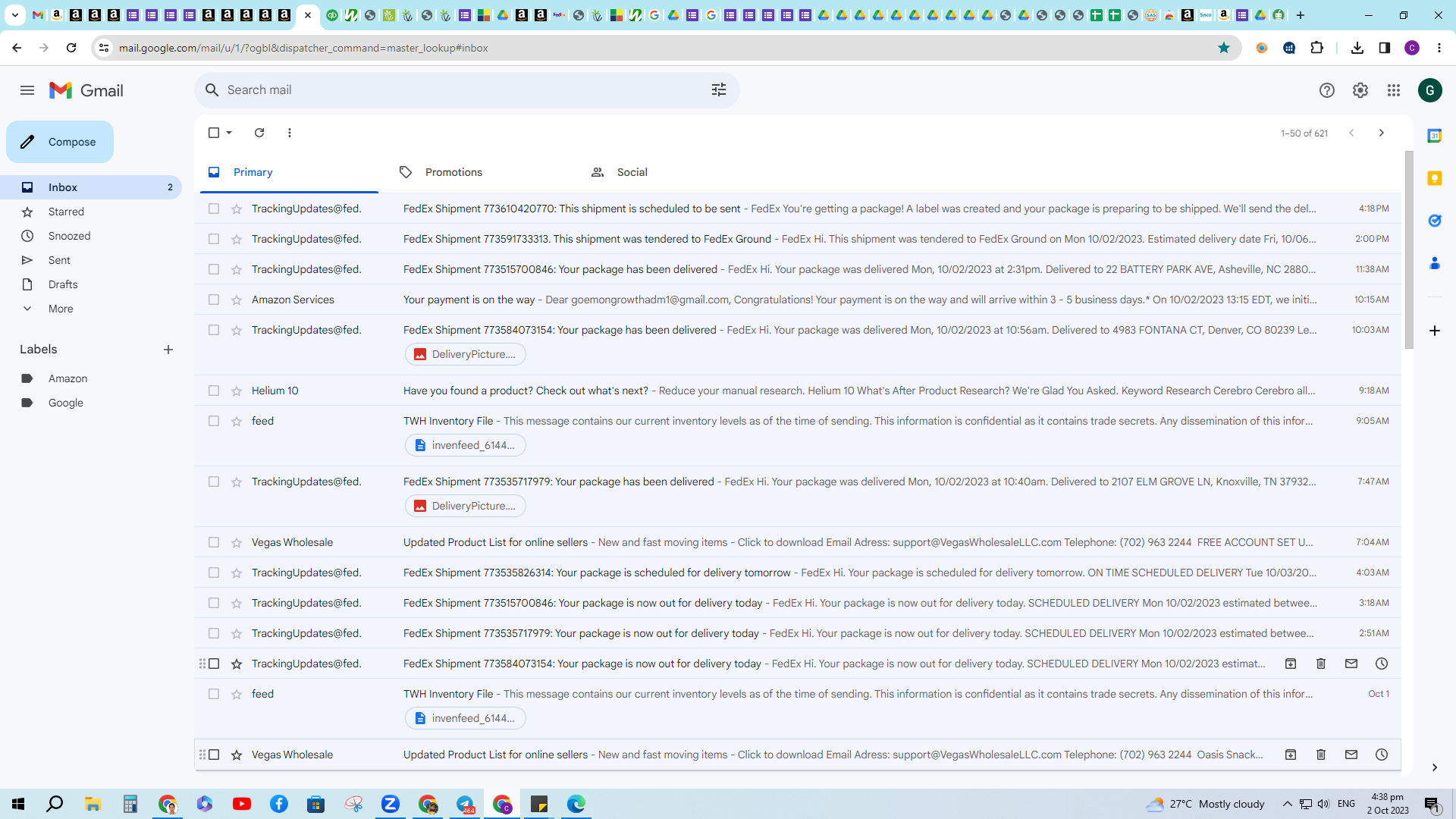
Task: Open Gmail Support help icon
Action: tap(1327, 90)
